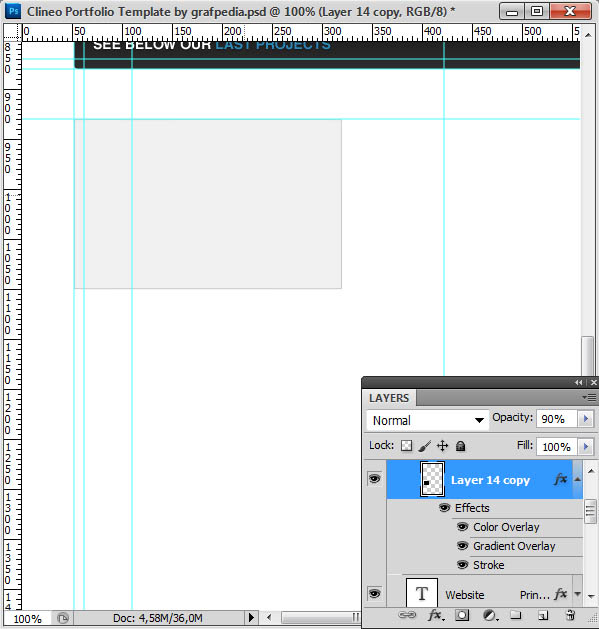The width and height of the screenshot is (599, 629).
Task: Click the zoom percentage field 100%
Action: point(27,619)
